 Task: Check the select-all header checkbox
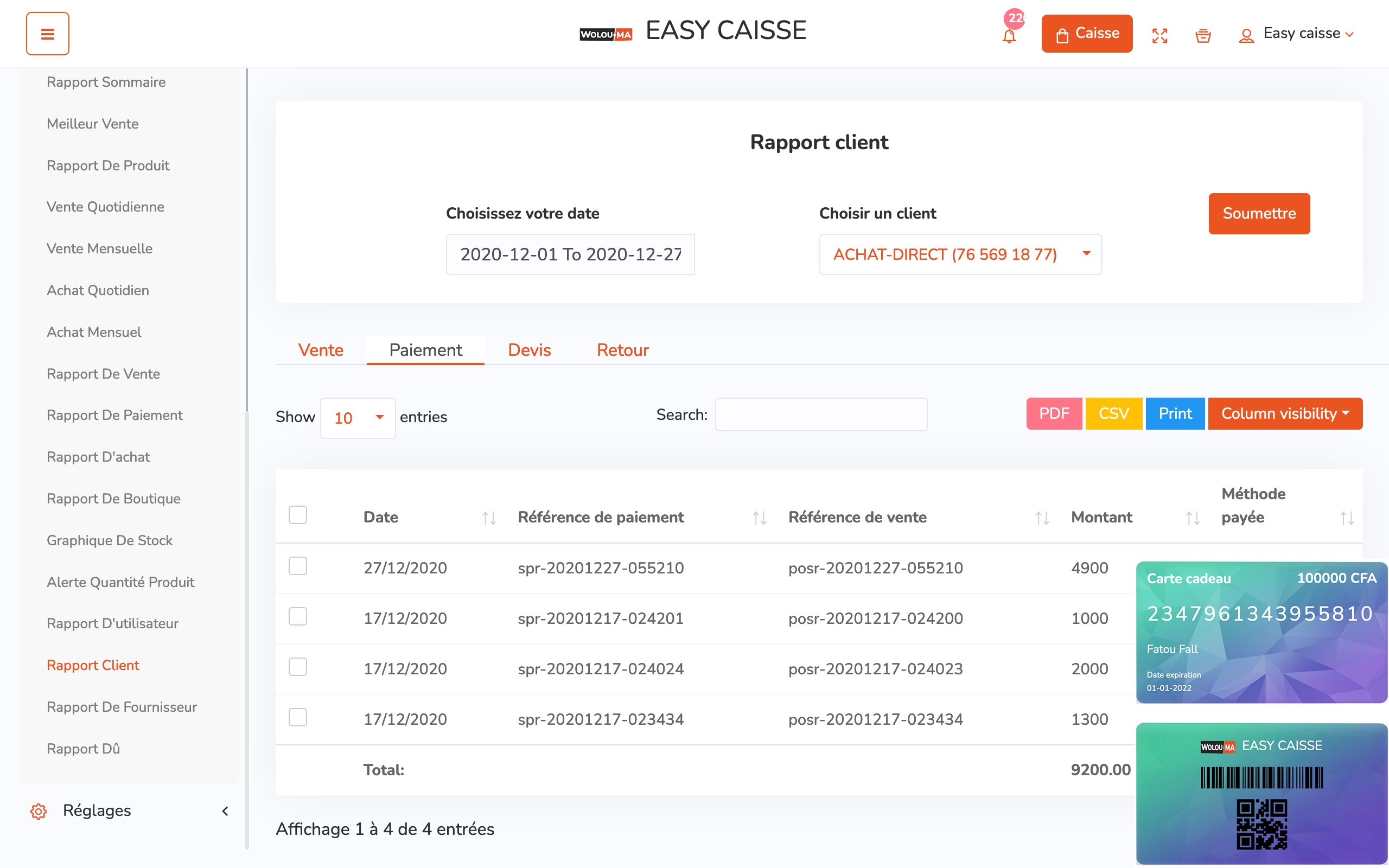(298, 514)
